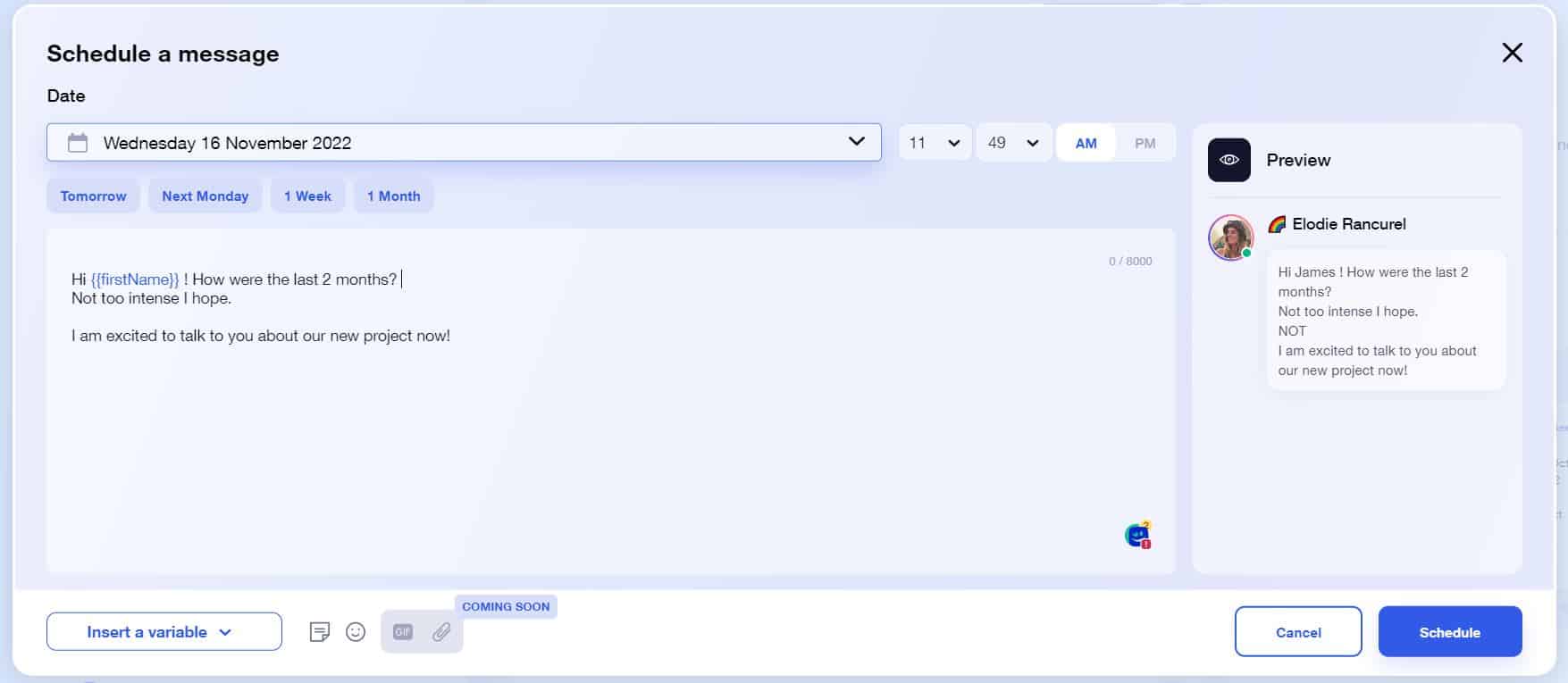Open the date picker for Wednesday 16 November 2022
This screenshot has height=683, width=1568.
tap(464, 142)
